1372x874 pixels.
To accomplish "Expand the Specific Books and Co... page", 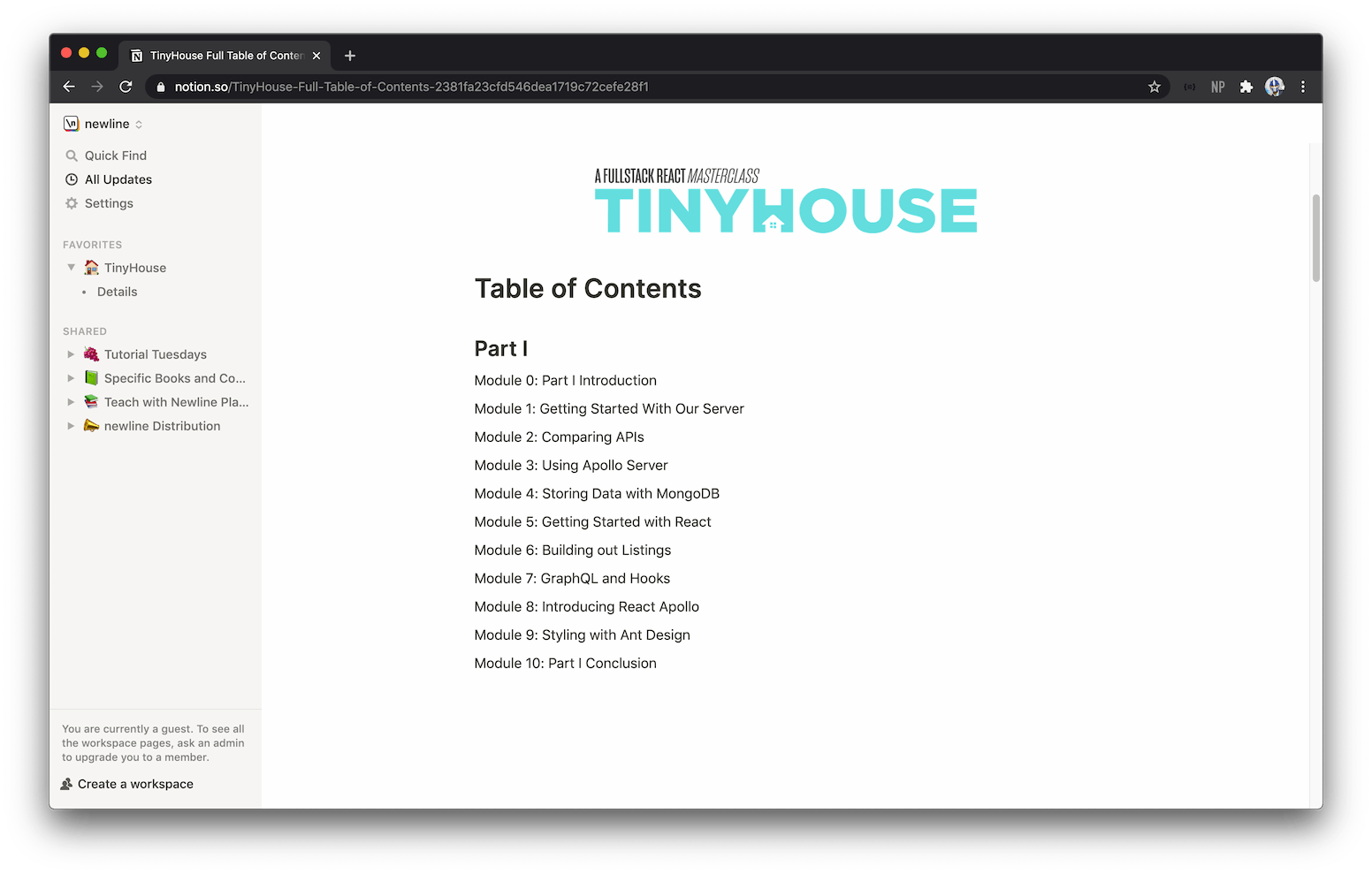I will 71,378.
